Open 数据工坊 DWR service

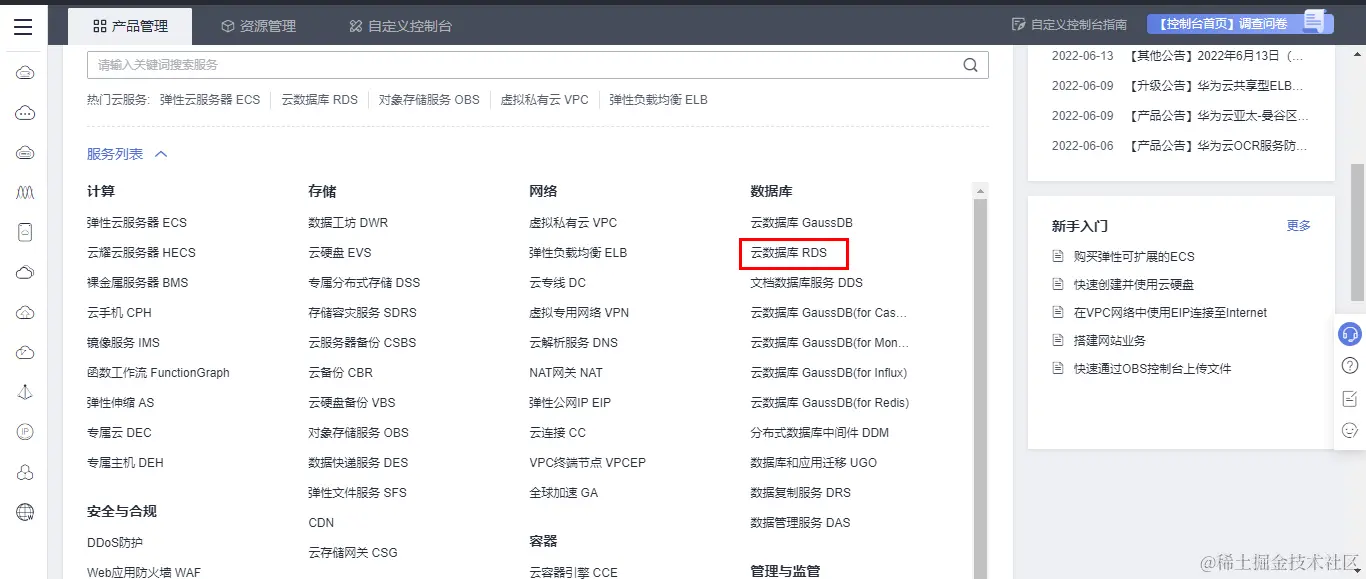coord(348,222)
